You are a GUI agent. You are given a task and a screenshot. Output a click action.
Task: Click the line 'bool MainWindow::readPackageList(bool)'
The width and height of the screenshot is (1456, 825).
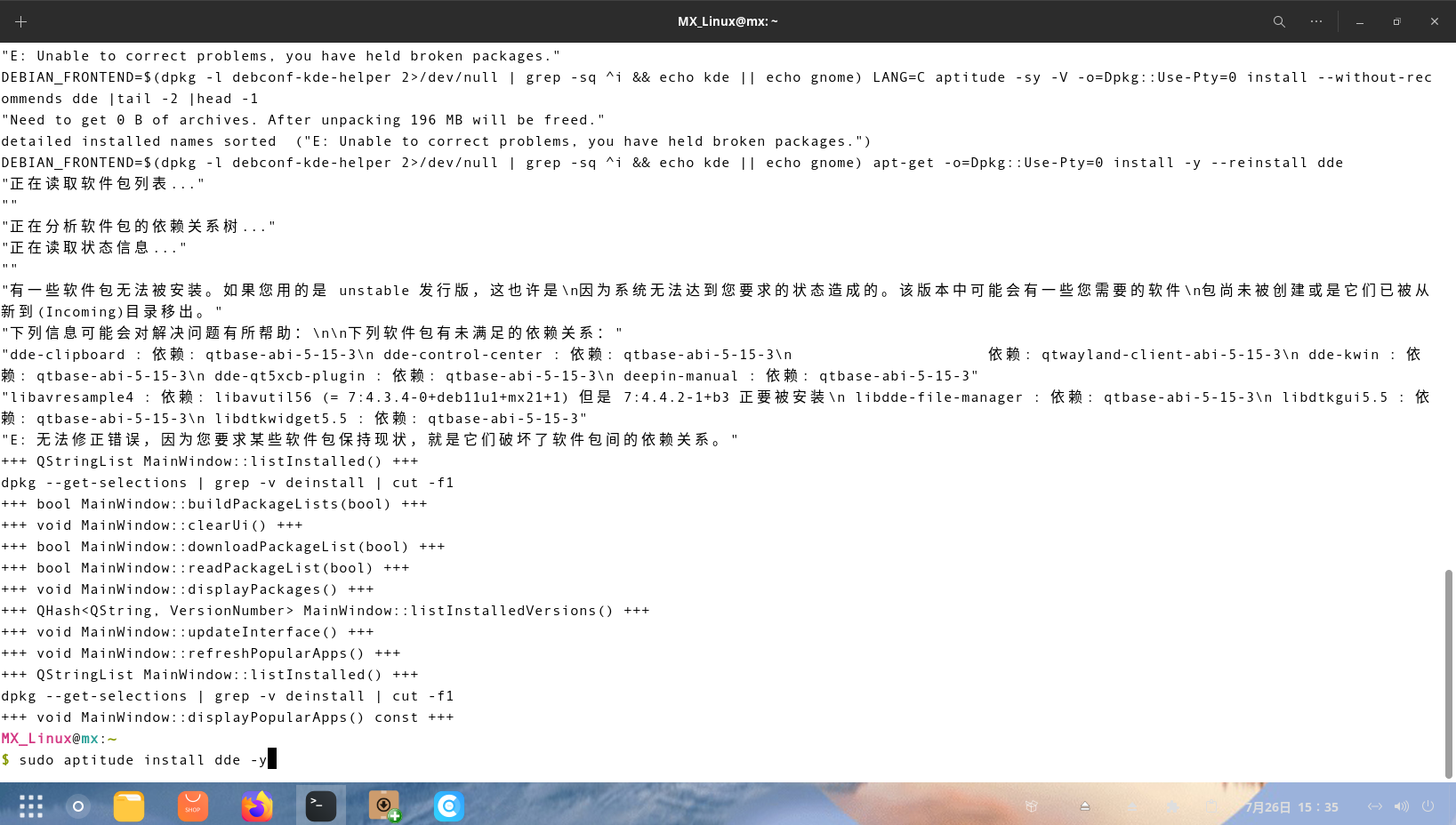[205, 568]
